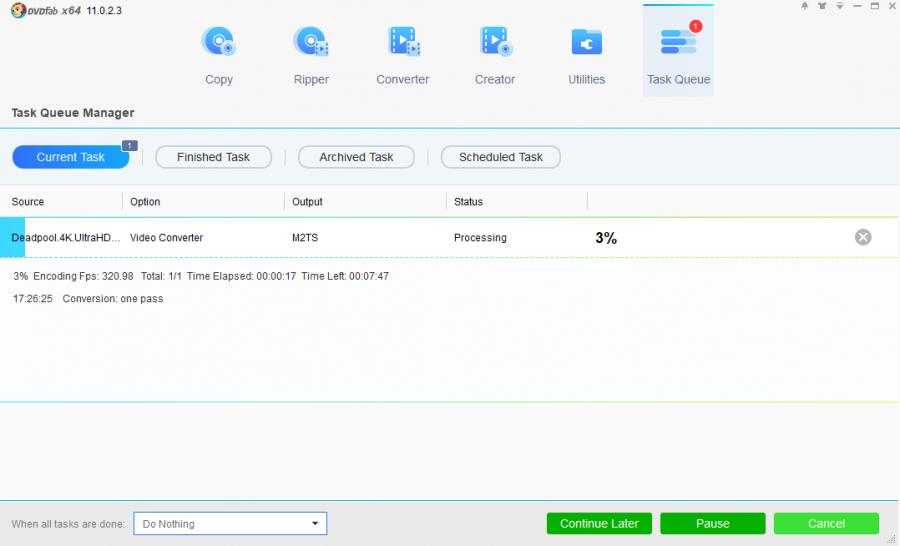Screen dimensions: 900x546
Task: Click the Continue Later button
Action: click(x=599, y=524)
